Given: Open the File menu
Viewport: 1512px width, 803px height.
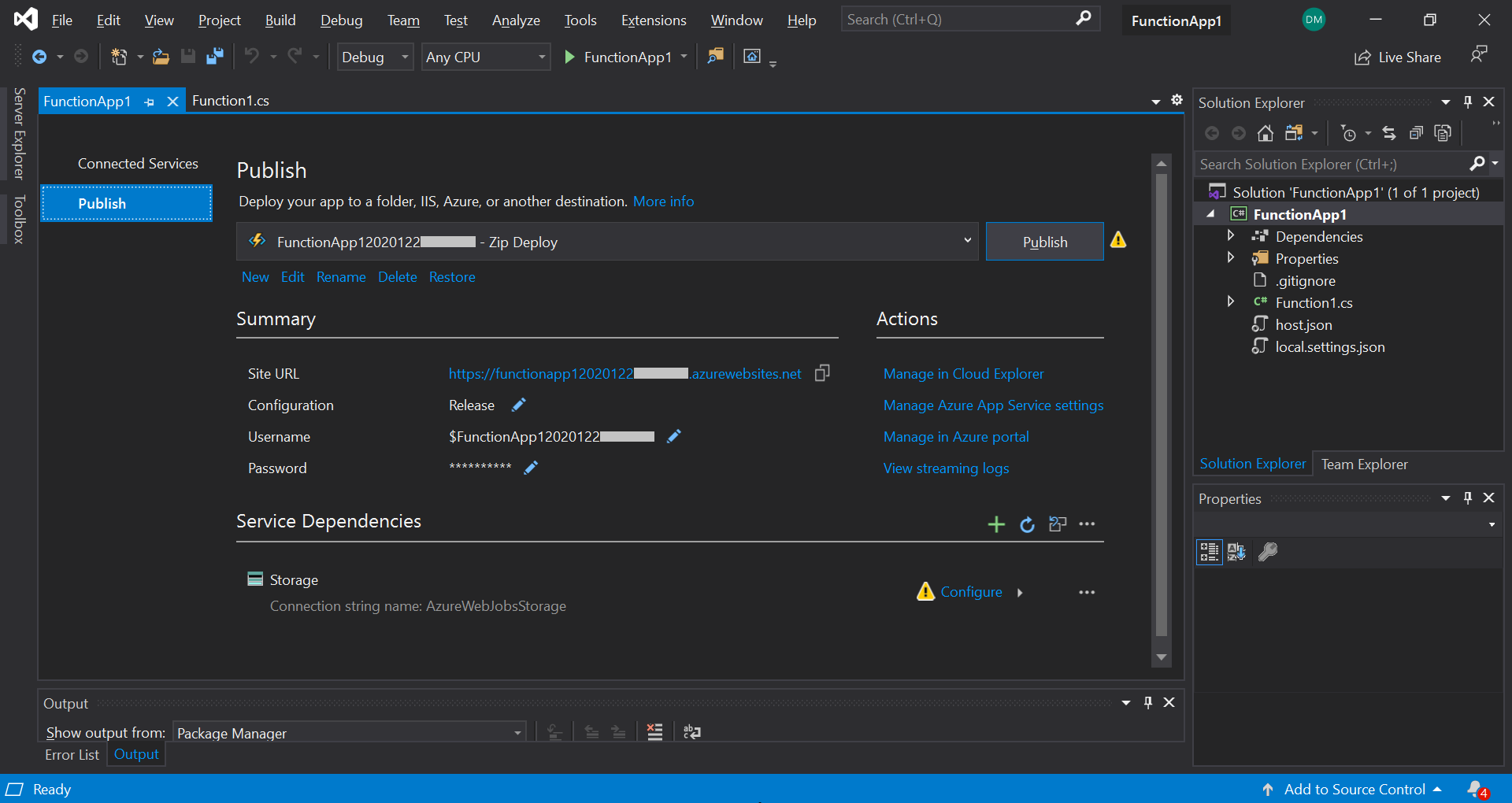Looking at the screenshot, I should [62, 20].
